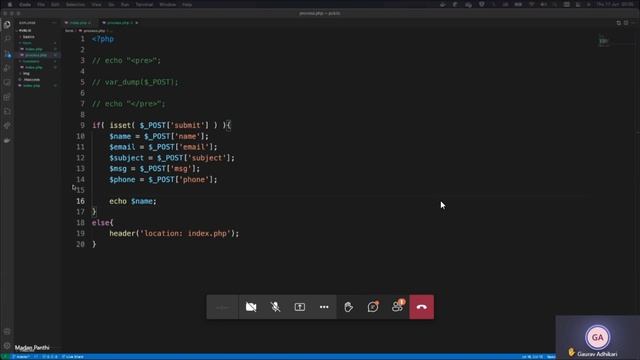Open editor more actions at top right

tap(633, 23)
